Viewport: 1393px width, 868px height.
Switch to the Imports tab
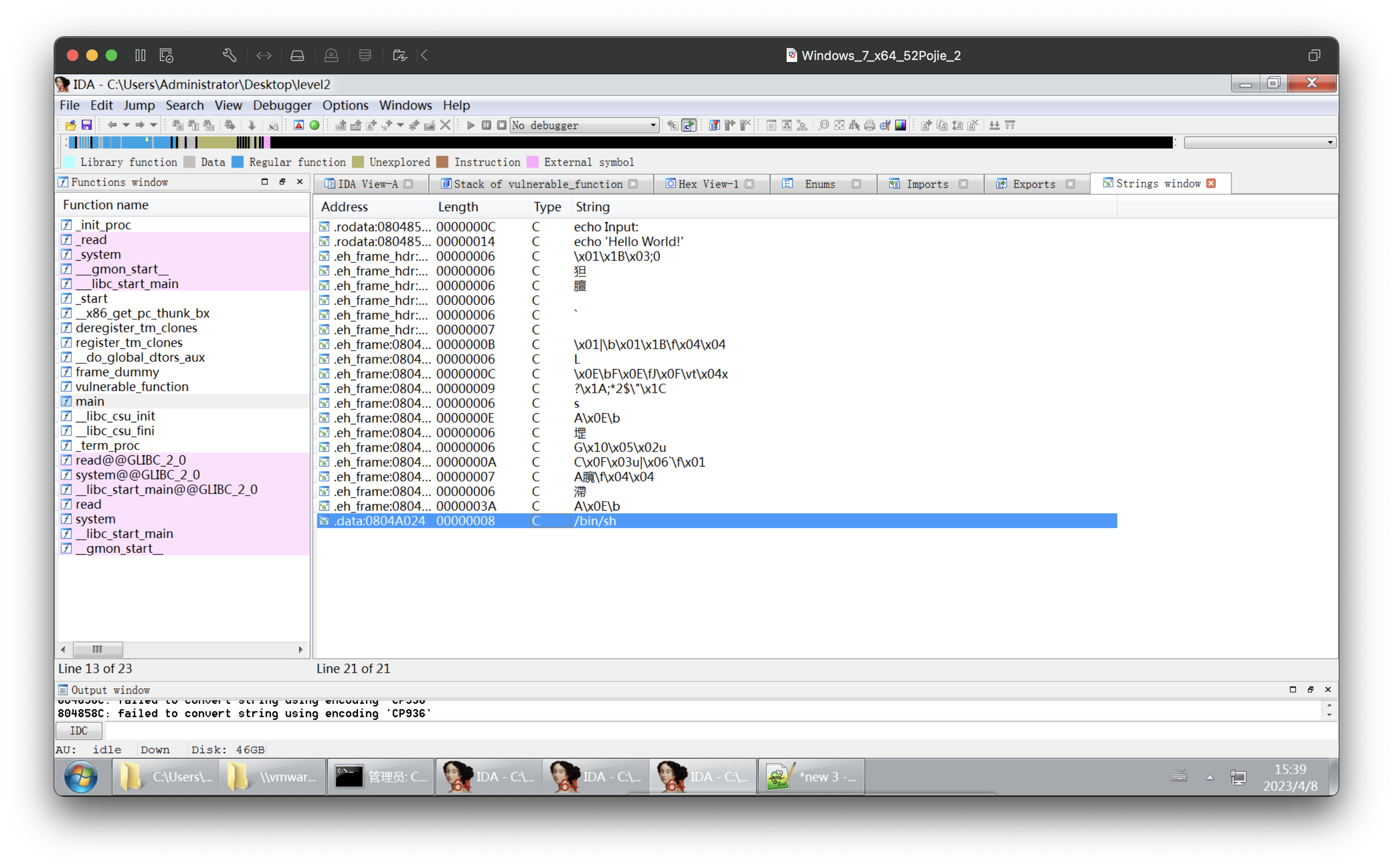click(x=927, y=184)
